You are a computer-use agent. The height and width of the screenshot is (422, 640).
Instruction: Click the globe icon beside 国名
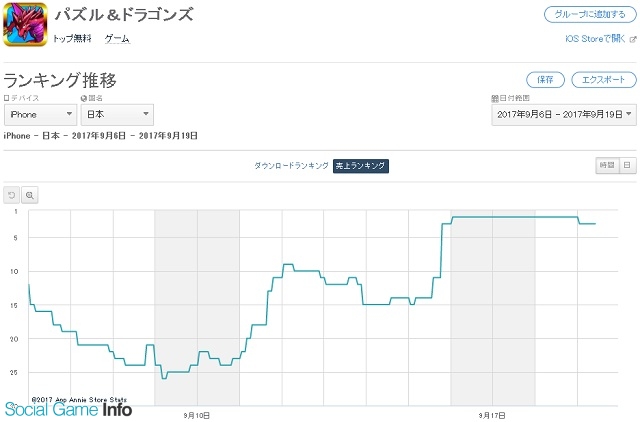83,98
